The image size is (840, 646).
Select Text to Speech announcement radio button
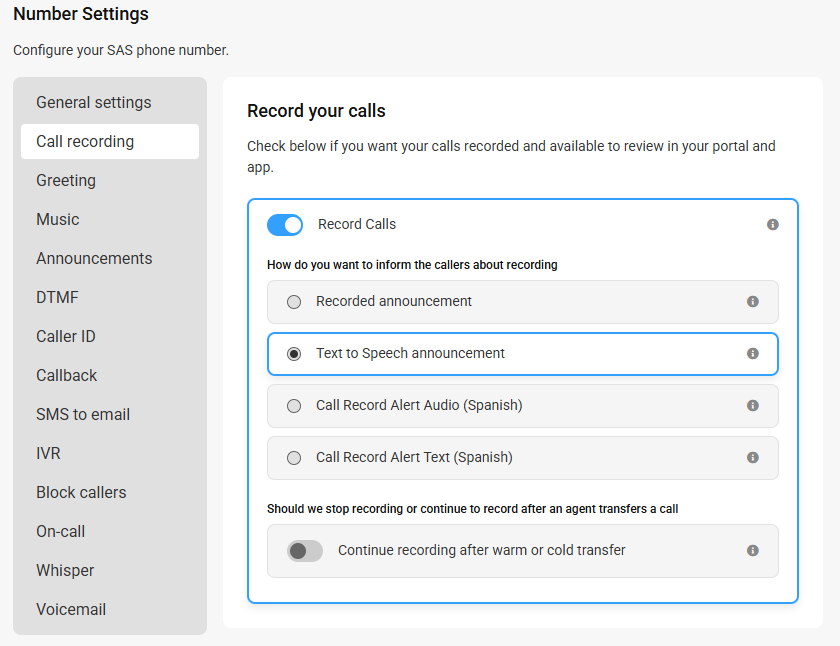[x=294, y=354]
